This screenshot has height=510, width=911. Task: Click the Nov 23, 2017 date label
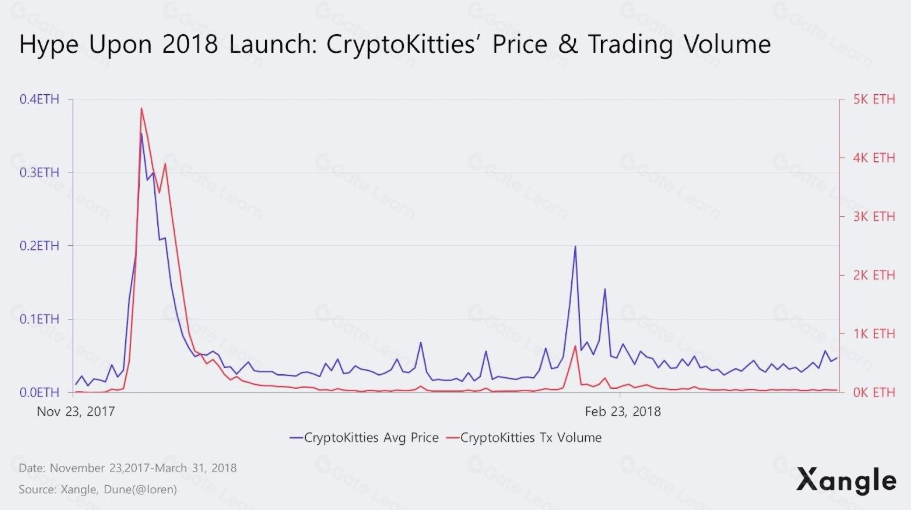coord(78,411)
